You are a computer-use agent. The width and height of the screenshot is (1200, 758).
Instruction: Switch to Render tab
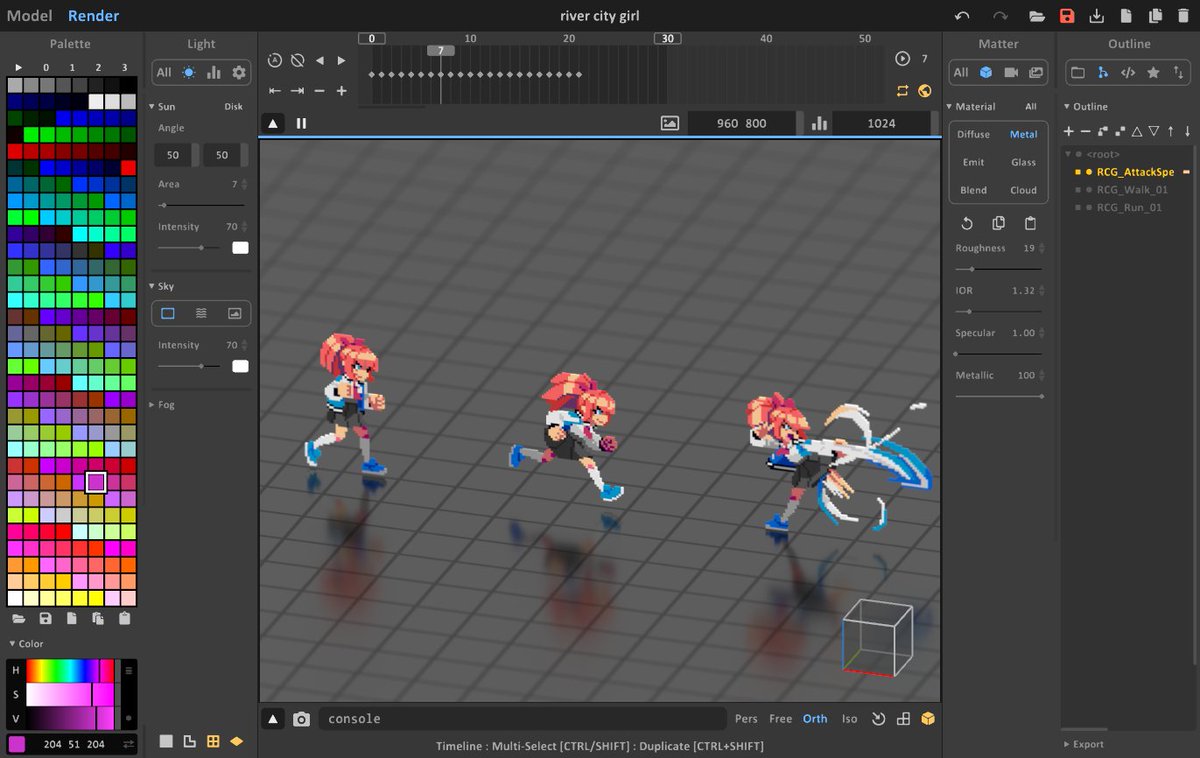(x=94, y=16)
